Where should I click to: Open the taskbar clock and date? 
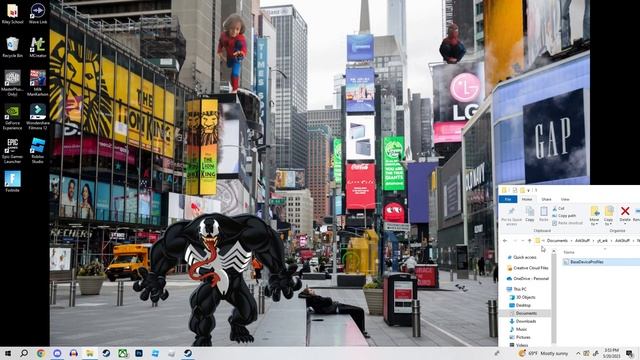(x=611, y=353)
